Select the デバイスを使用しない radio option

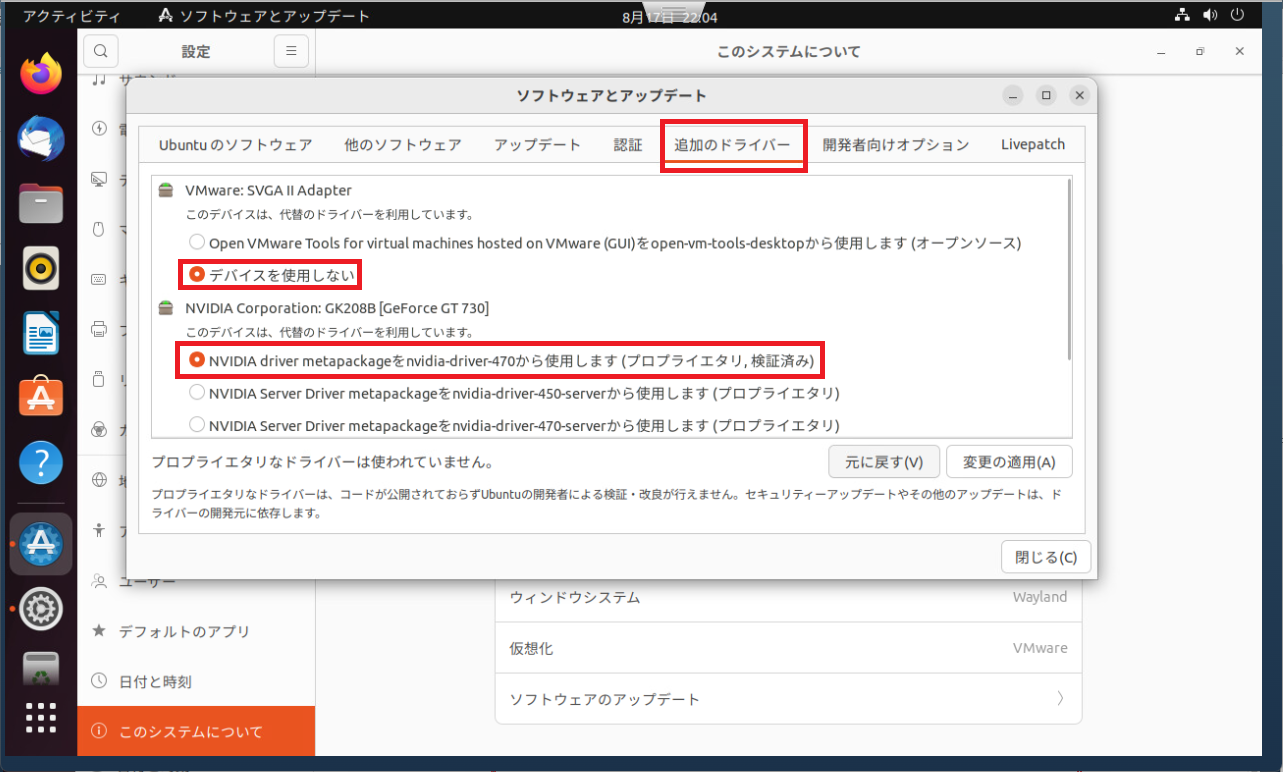(273, 273)
